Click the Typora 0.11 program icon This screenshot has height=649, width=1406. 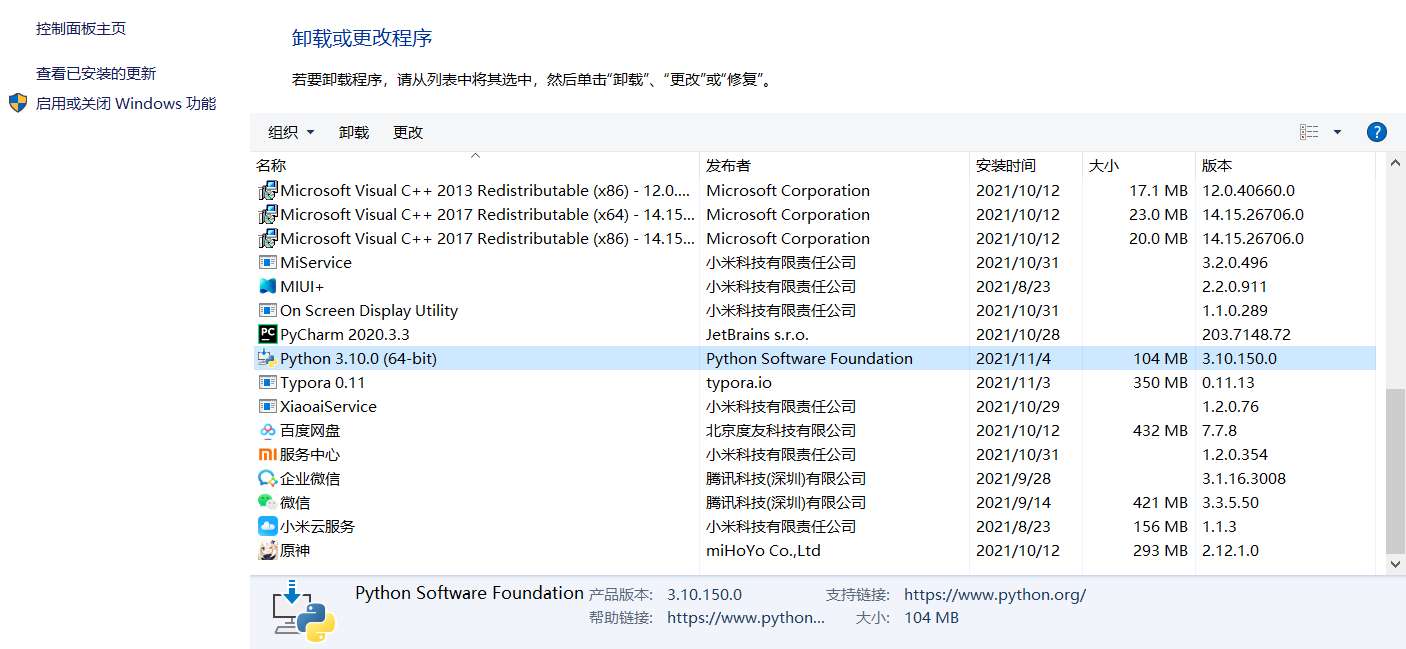267,382
